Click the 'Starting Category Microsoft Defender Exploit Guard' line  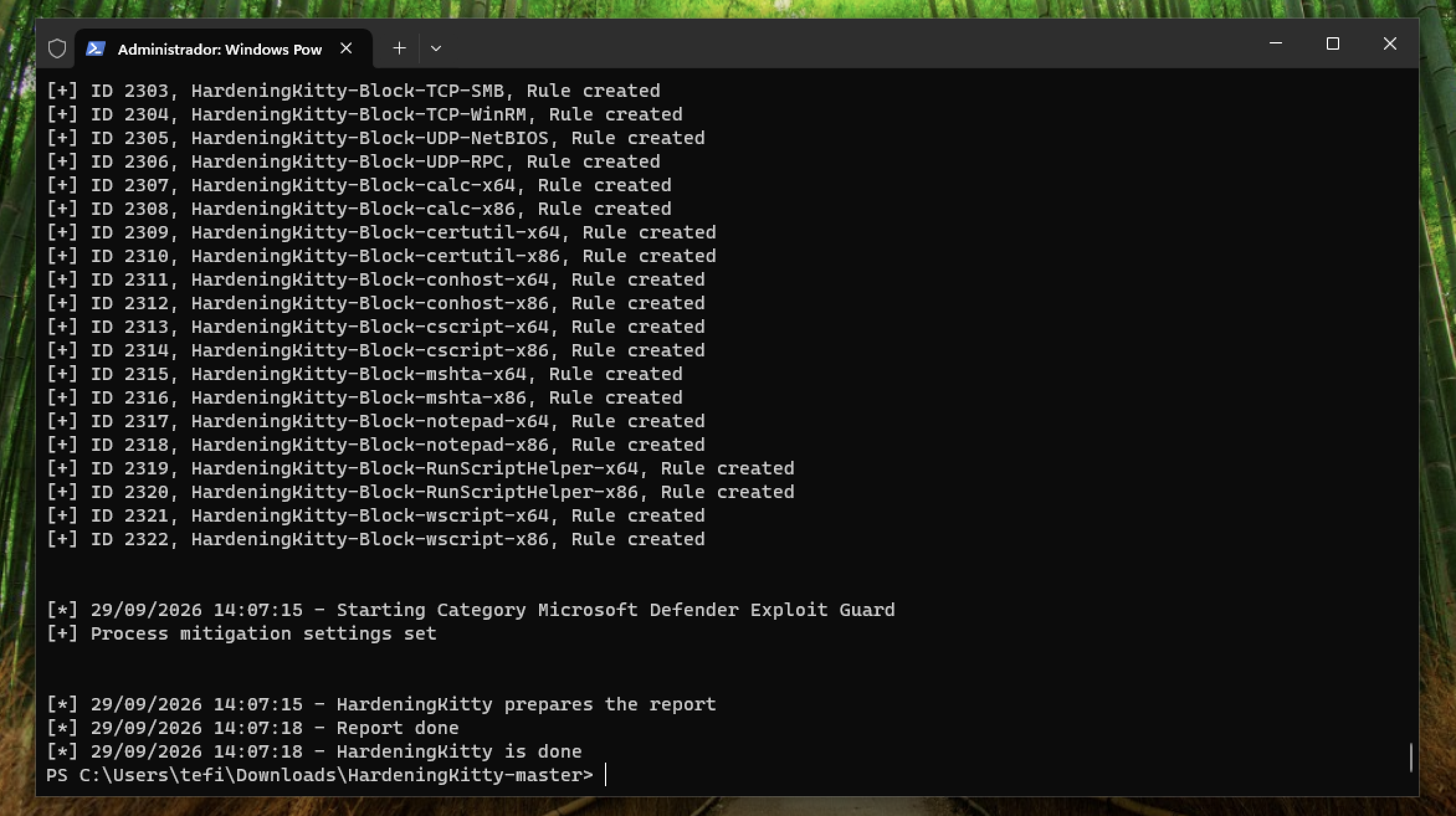point(471,610)
